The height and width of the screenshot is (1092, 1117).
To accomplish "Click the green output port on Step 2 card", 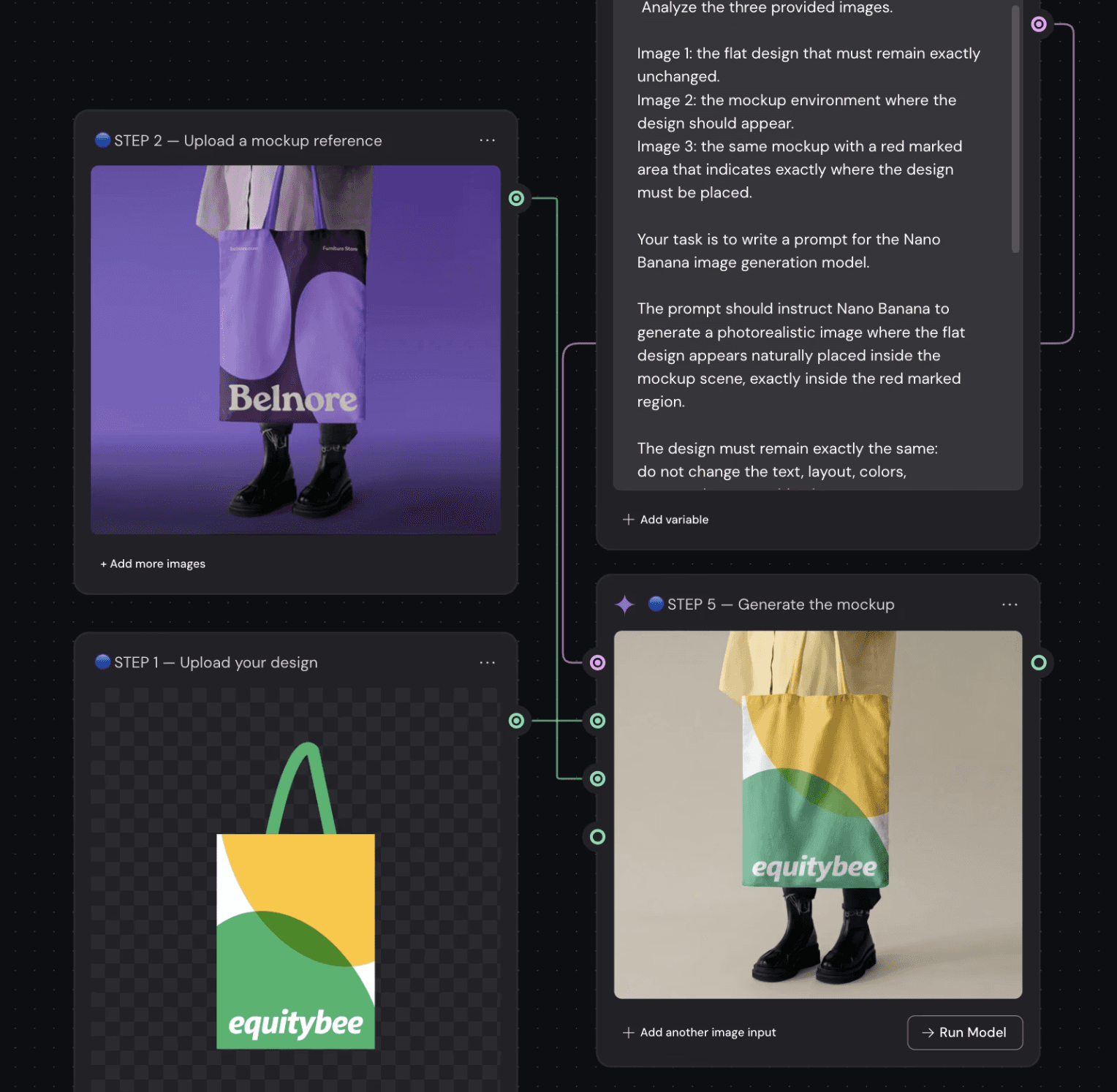I will click(517, 198).
